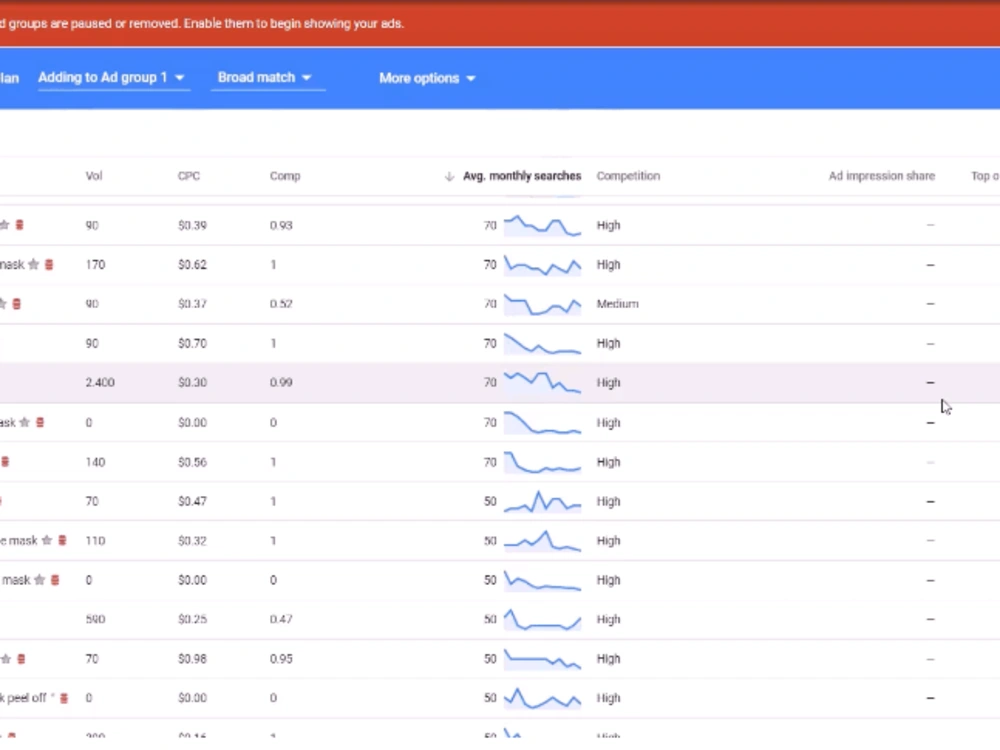Click the red database icon in the $0.32 row
The image size is (1000, 750).
coord(62,541)
